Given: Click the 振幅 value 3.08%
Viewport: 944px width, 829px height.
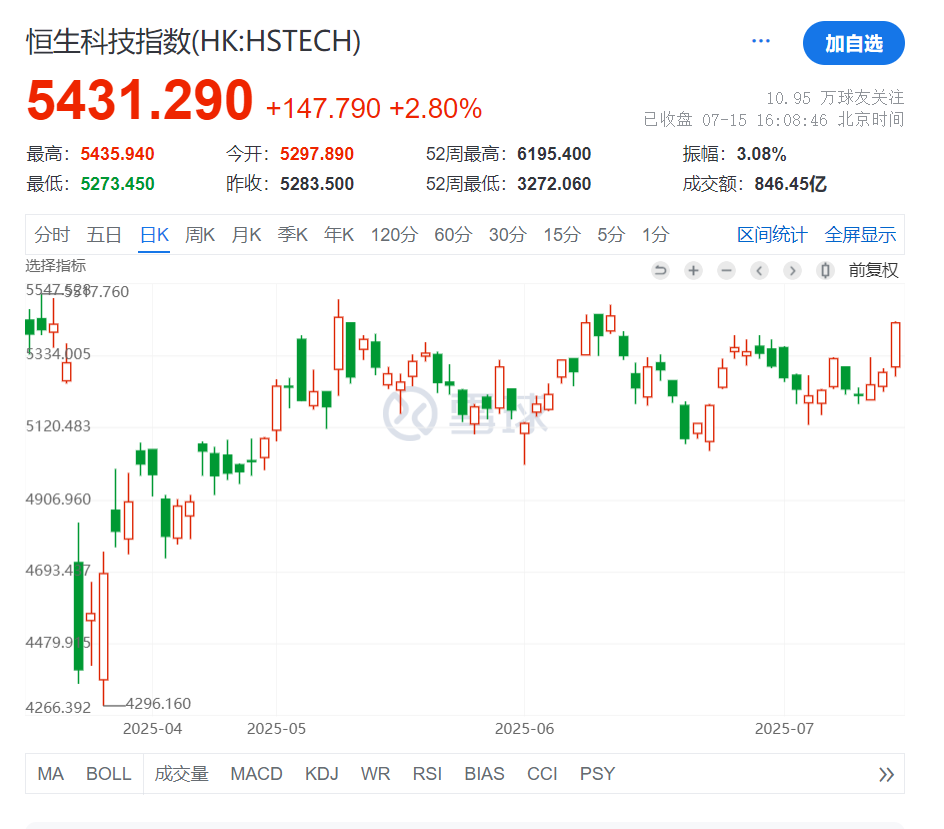Looking at the screenshot, I should click(762, 154).
